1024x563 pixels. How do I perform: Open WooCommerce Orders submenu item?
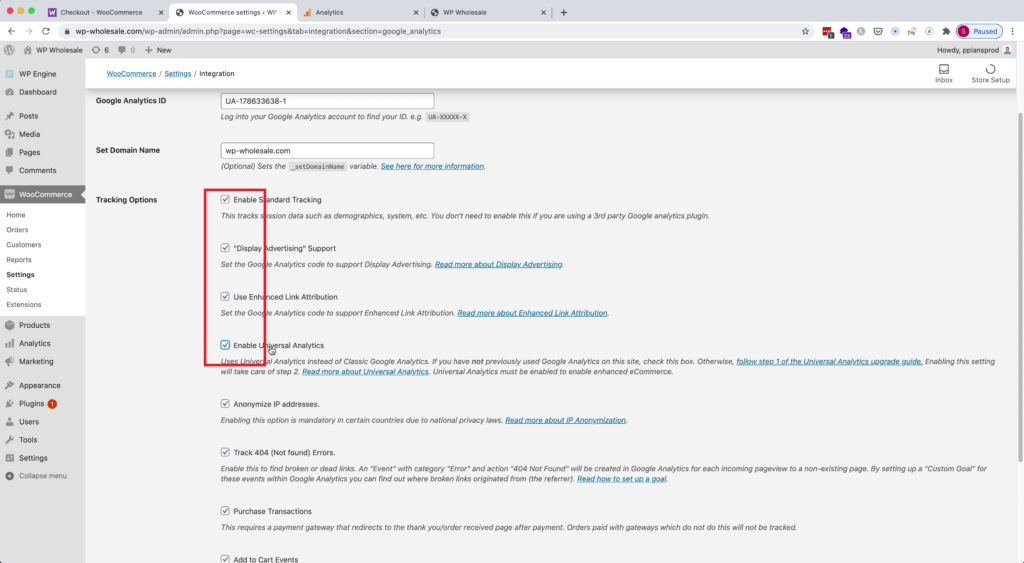tap(18, 230)
